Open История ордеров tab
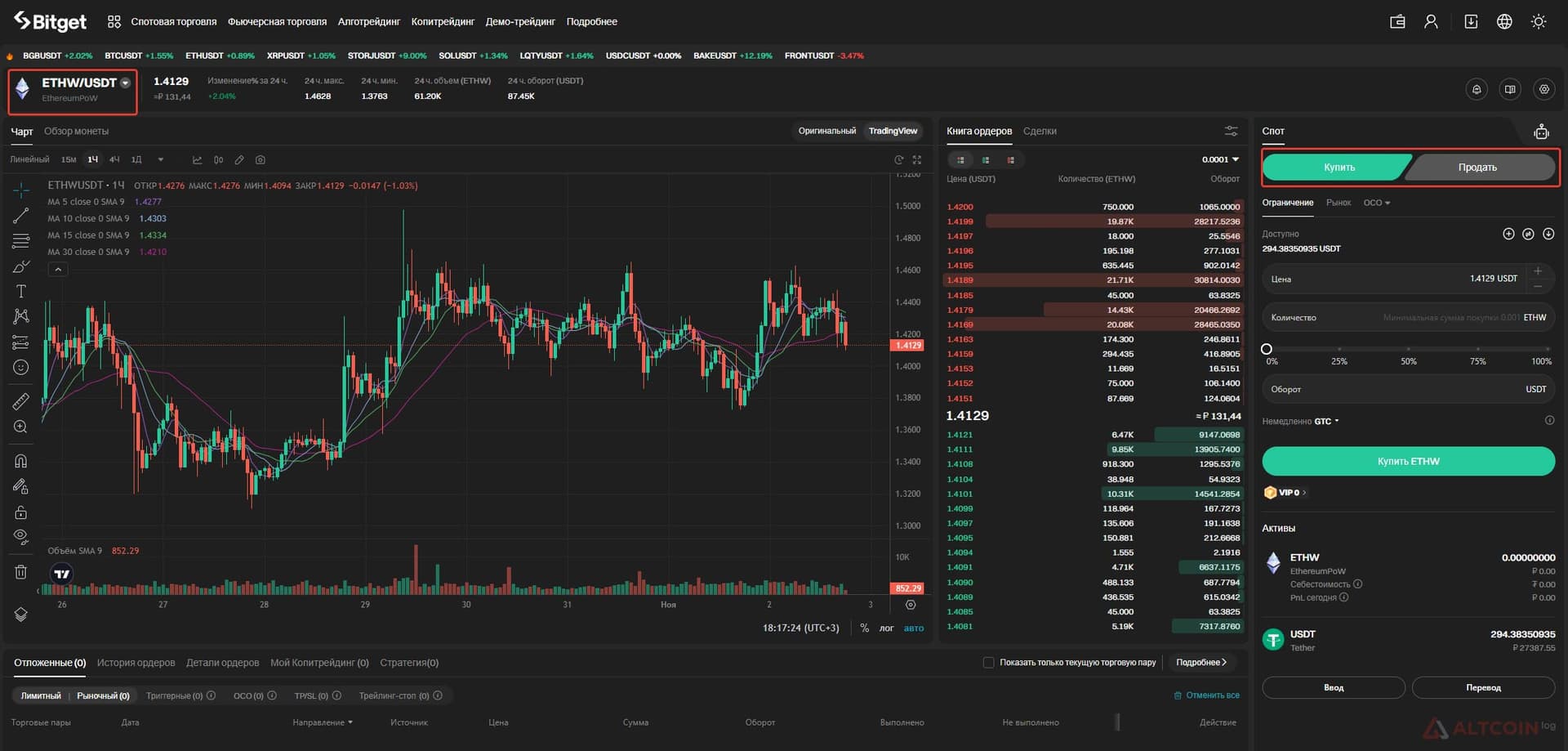Image resolution: width=1568 pixels, height=751 pixels. pos(136,663)
